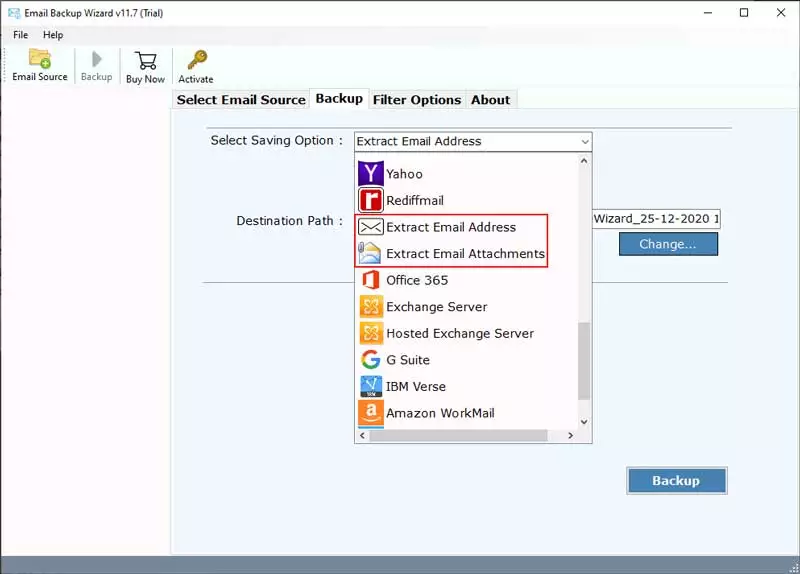This screenshot has height=574, width=800.
Task: Click the horizontal scrollbar thumb in list
Action: [458, 435]
